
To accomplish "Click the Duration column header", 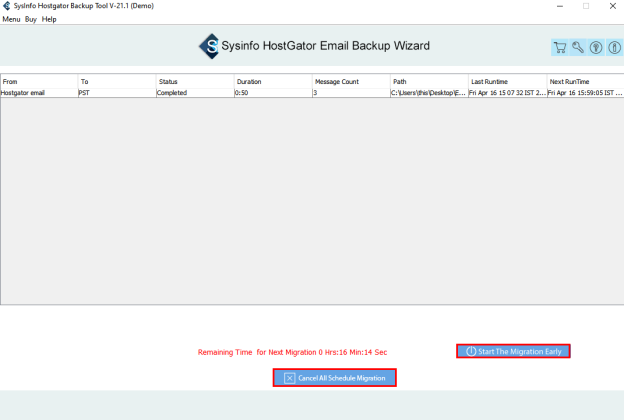I will coord(273,82).
